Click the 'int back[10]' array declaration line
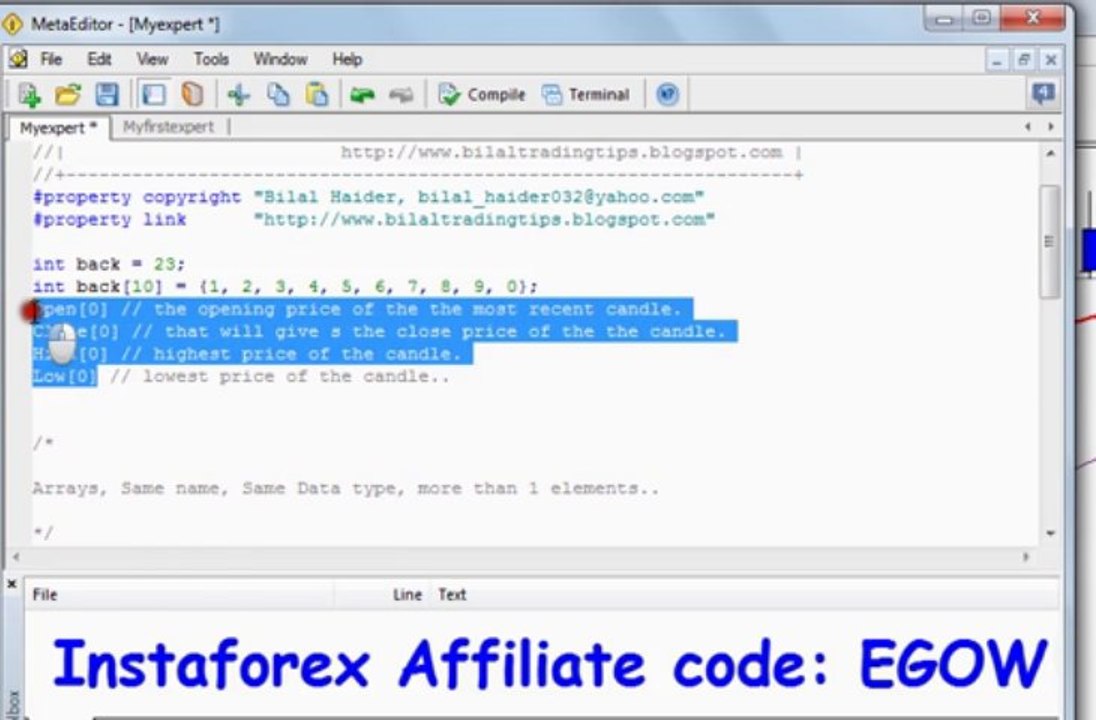The width and height of the screenshot is (1096, 720). click(285, 287)
